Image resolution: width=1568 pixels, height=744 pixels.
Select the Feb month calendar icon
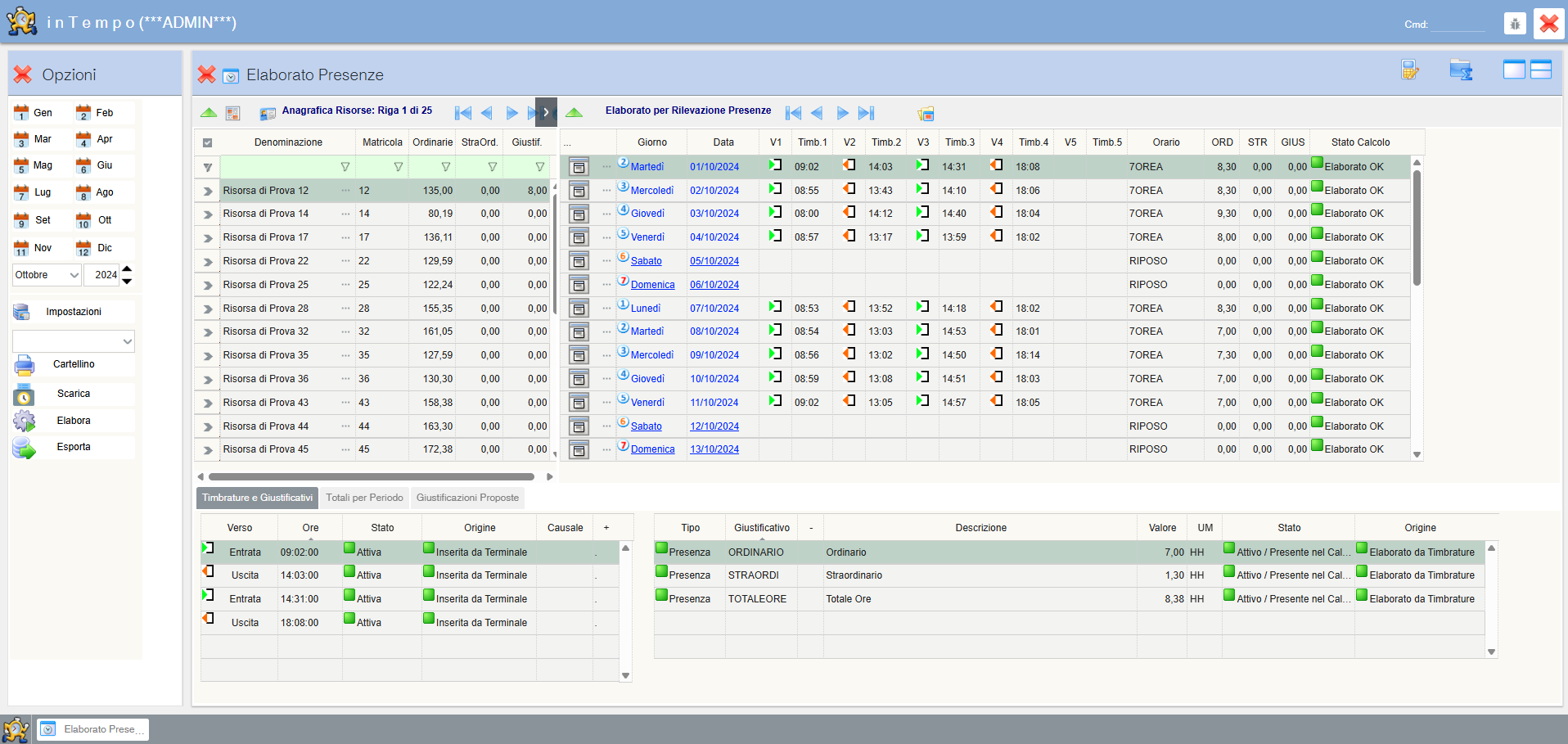tap(83, 113)
